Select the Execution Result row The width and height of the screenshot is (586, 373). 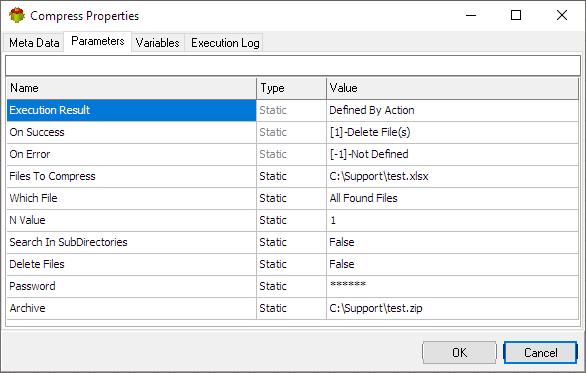click(293, 110)
